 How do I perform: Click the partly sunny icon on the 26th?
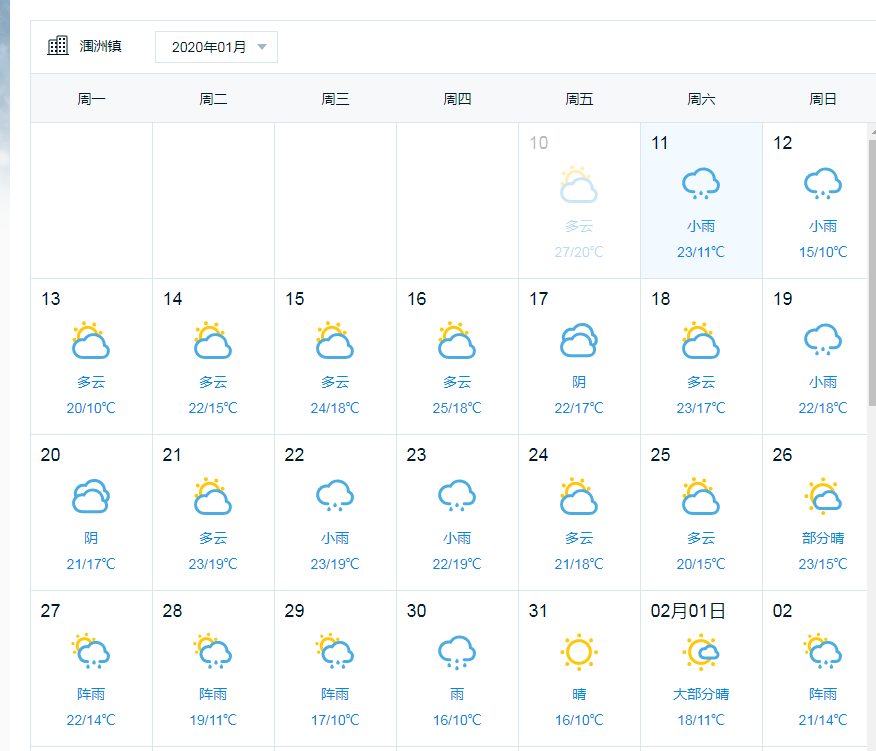823,496
